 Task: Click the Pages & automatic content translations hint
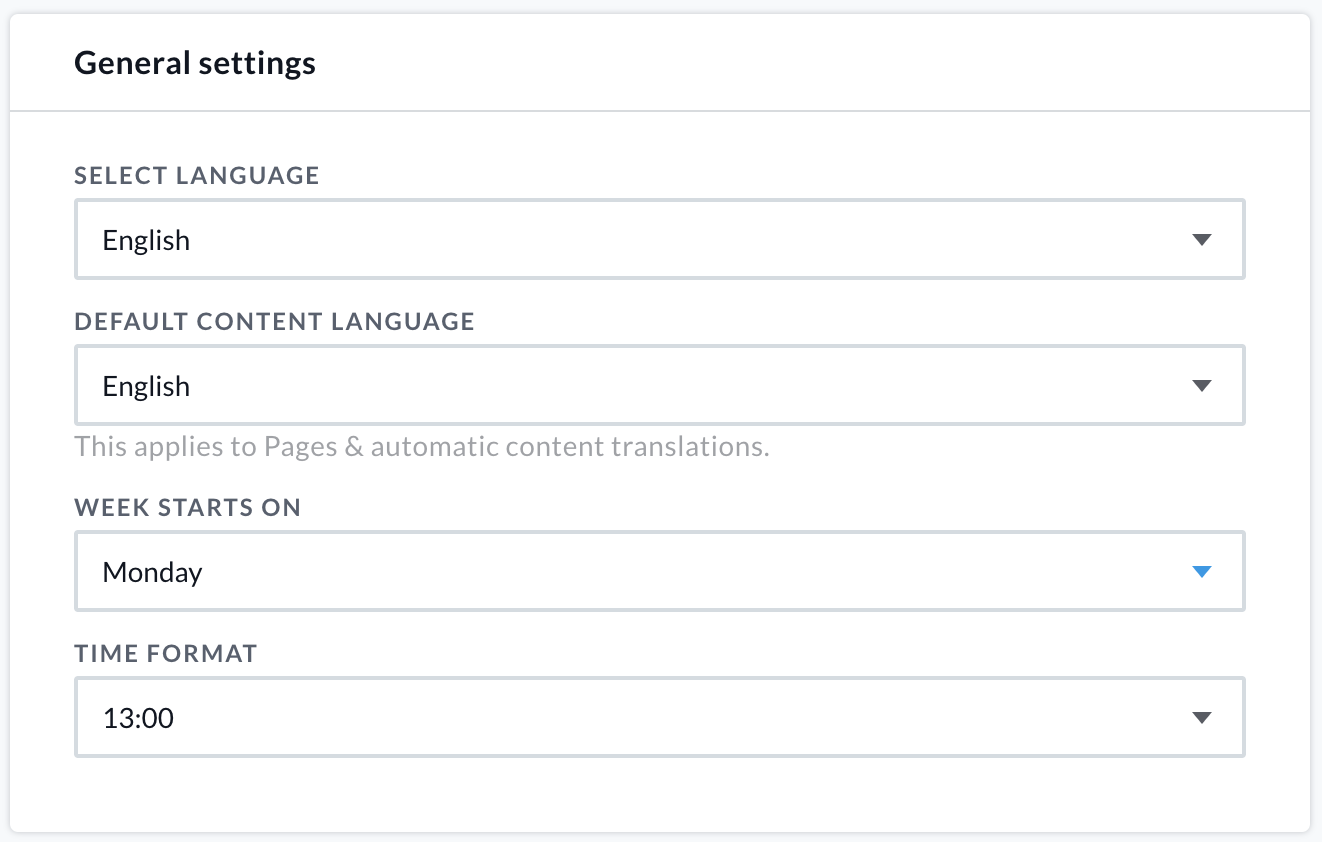point(421,446)
